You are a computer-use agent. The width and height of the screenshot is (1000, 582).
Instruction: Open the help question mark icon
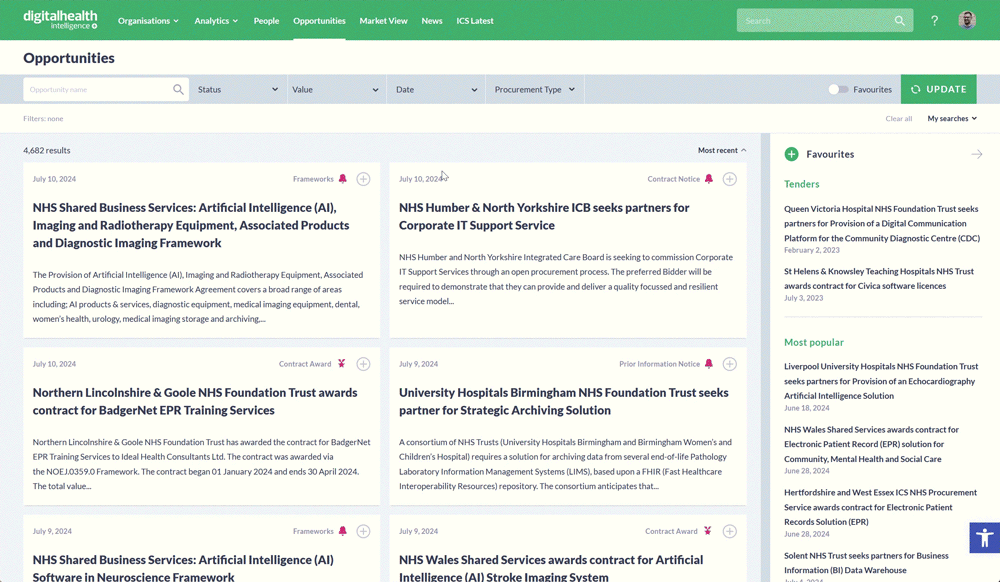pos(934,20)
